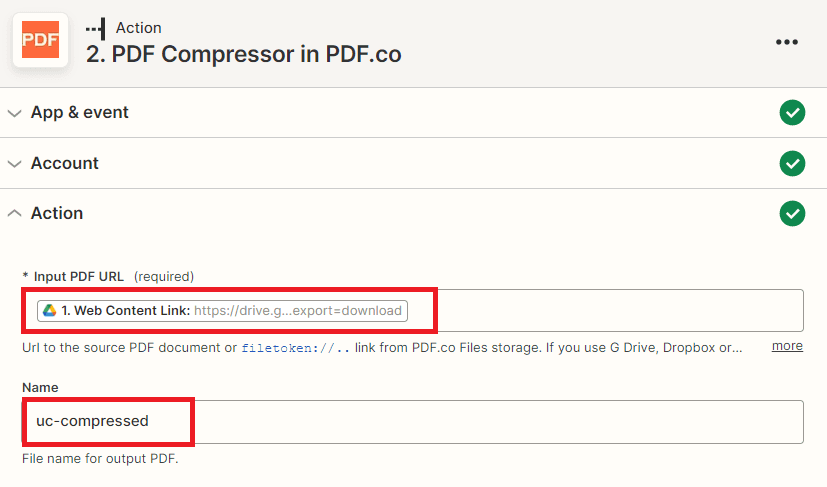Click the small Action label above title
Image resolution: width=827 pixels, height=487 pixels.
(x=138, y=28)
